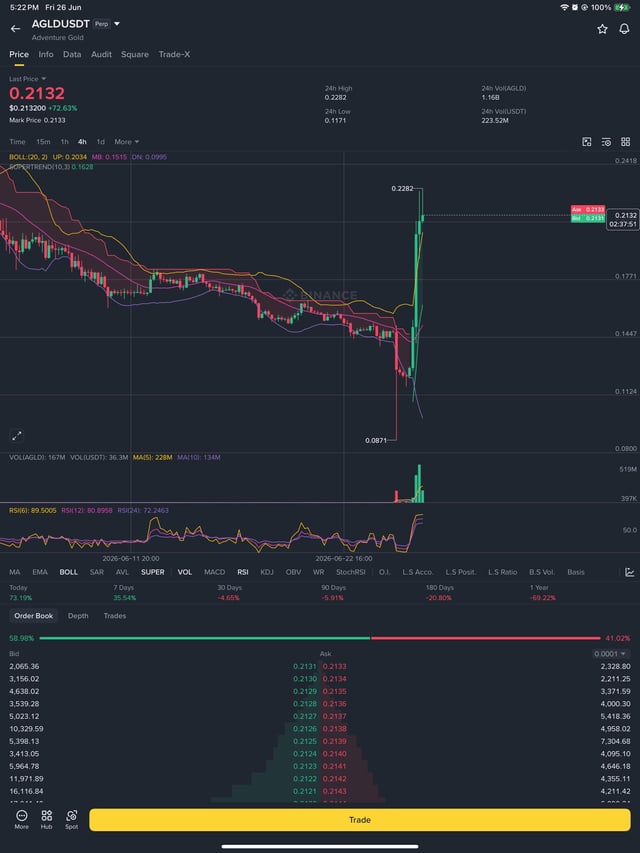Go back with the left arrow

(15, 29)
